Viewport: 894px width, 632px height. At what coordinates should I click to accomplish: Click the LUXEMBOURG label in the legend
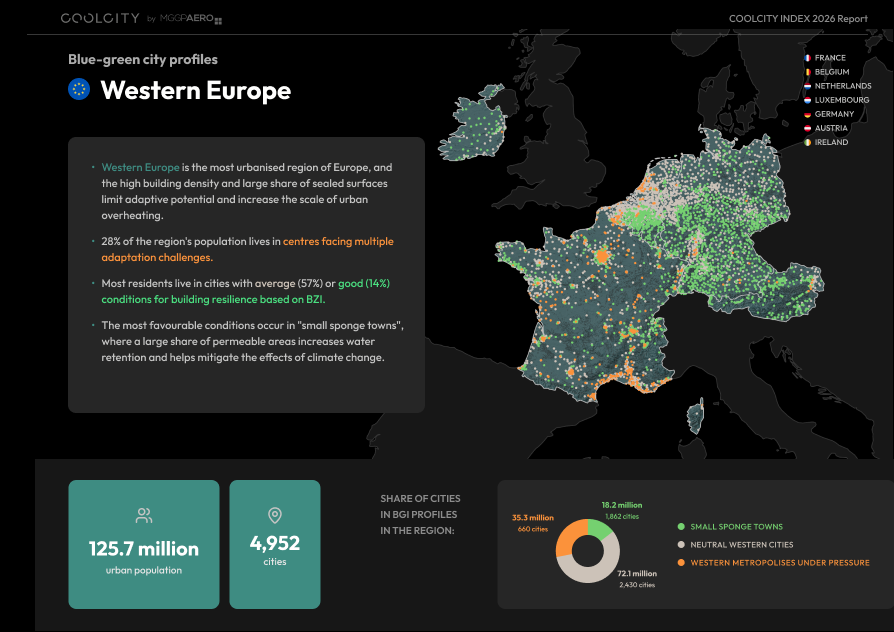pyautogui.click(x=842, y=100)
